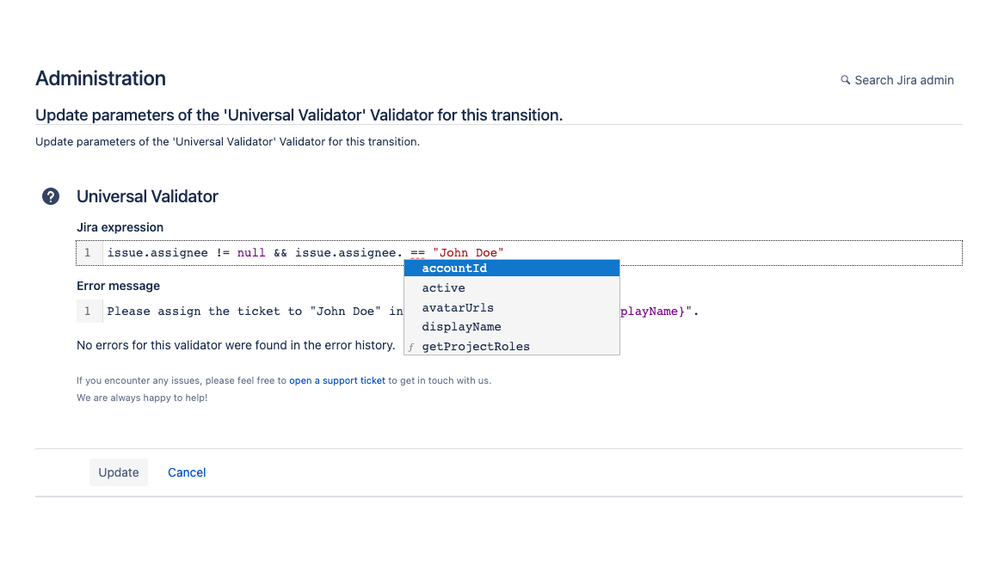
Task: Click the underlined == operator in expression
Action: point(418,253)
